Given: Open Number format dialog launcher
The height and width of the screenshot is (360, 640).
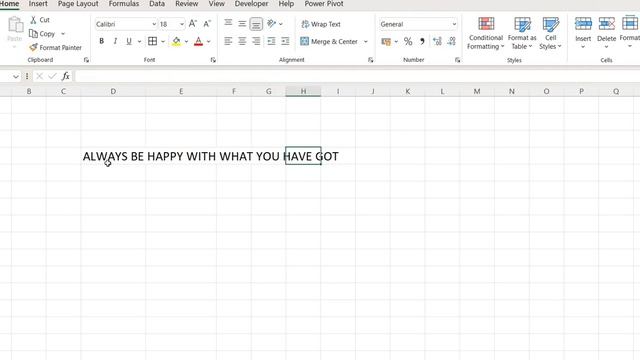Looking at the screenshot, I should point(457,60).
